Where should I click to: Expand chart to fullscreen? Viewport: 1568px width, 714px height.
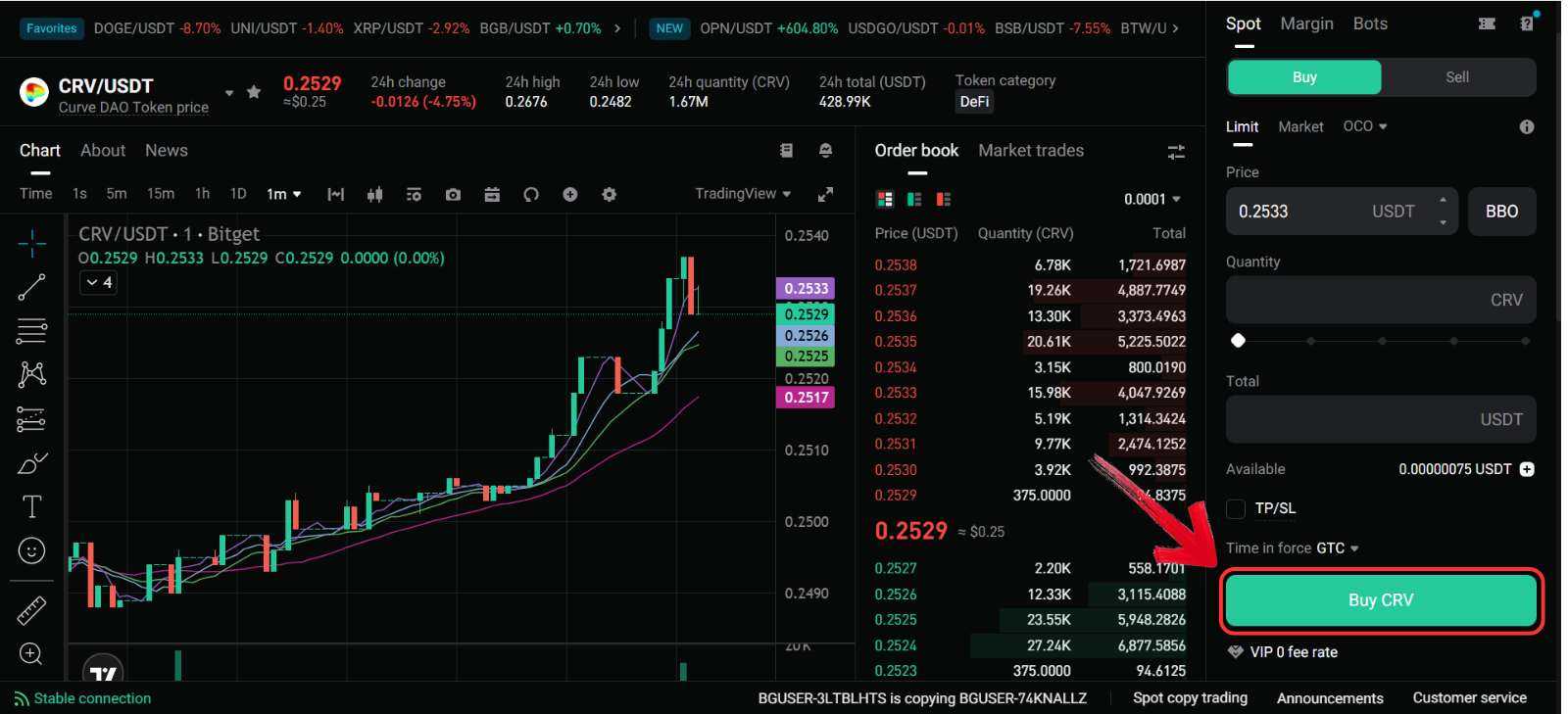click(825, 194)
